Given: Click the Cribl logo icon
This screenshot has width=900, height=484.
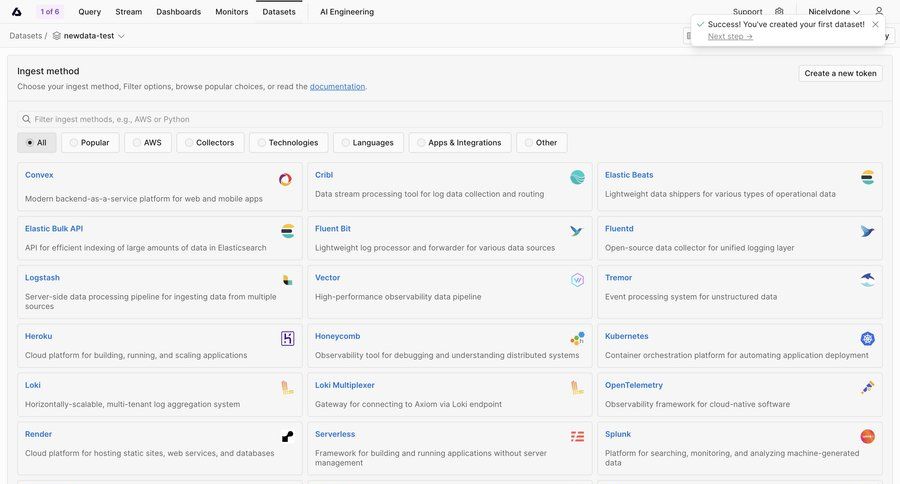Looking at the screenshot, I should [x=577, y=177].
